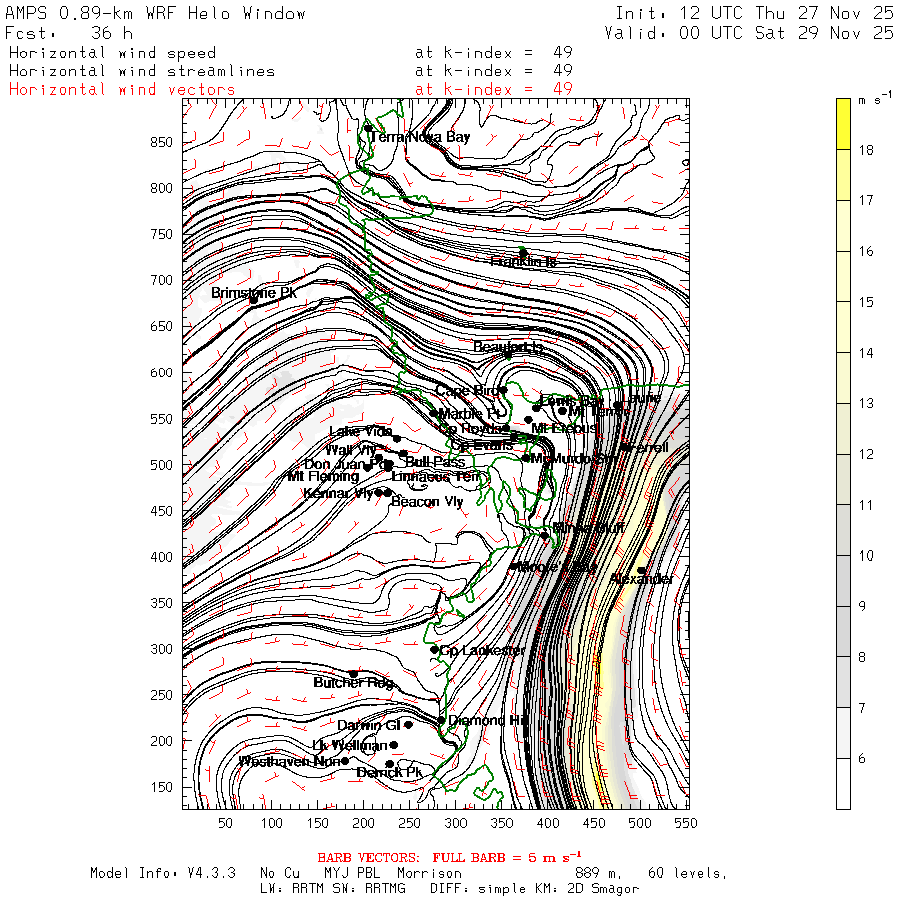Click the 'Mt Erebus' station label
The height and width of the screenshot is (900, 900).
click(564, 428)
